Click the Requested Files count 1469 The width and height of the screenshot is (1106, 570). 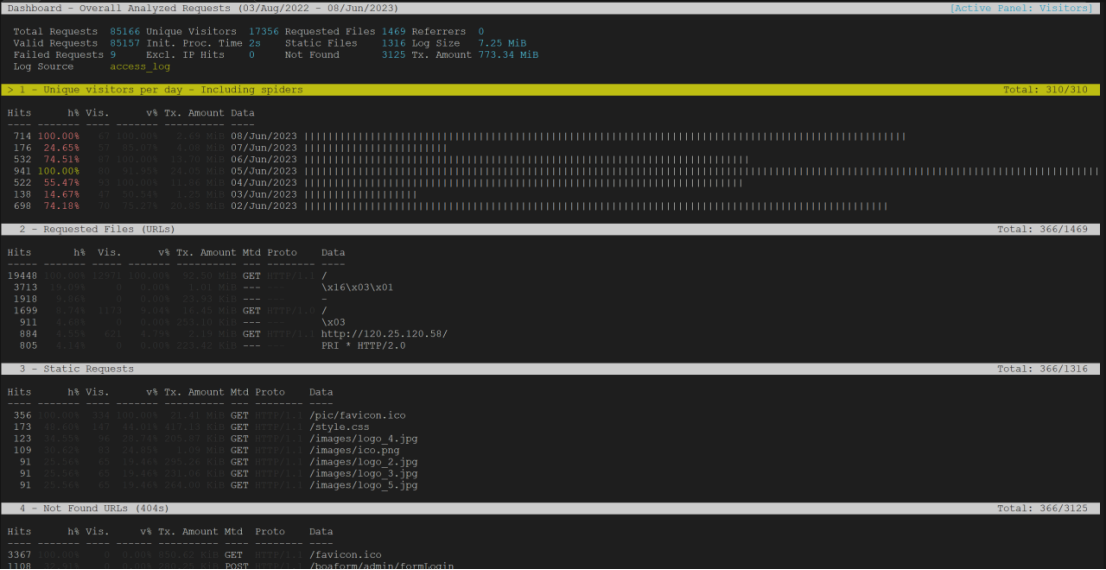tap(394, 32)
